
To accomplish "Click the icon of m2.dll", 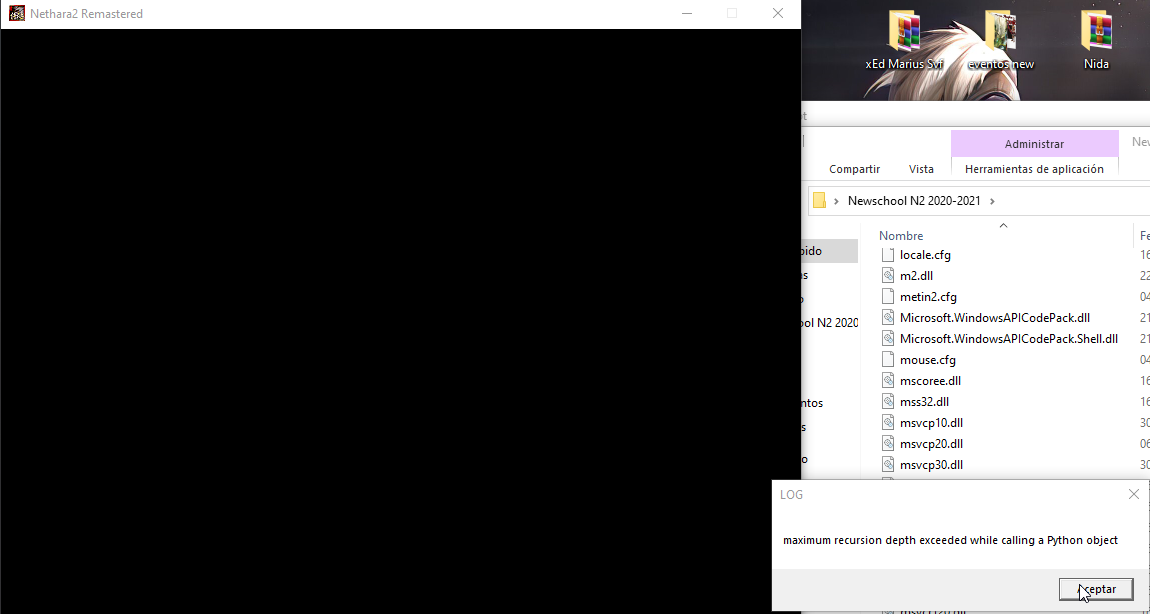I will (x=887, y=276).
